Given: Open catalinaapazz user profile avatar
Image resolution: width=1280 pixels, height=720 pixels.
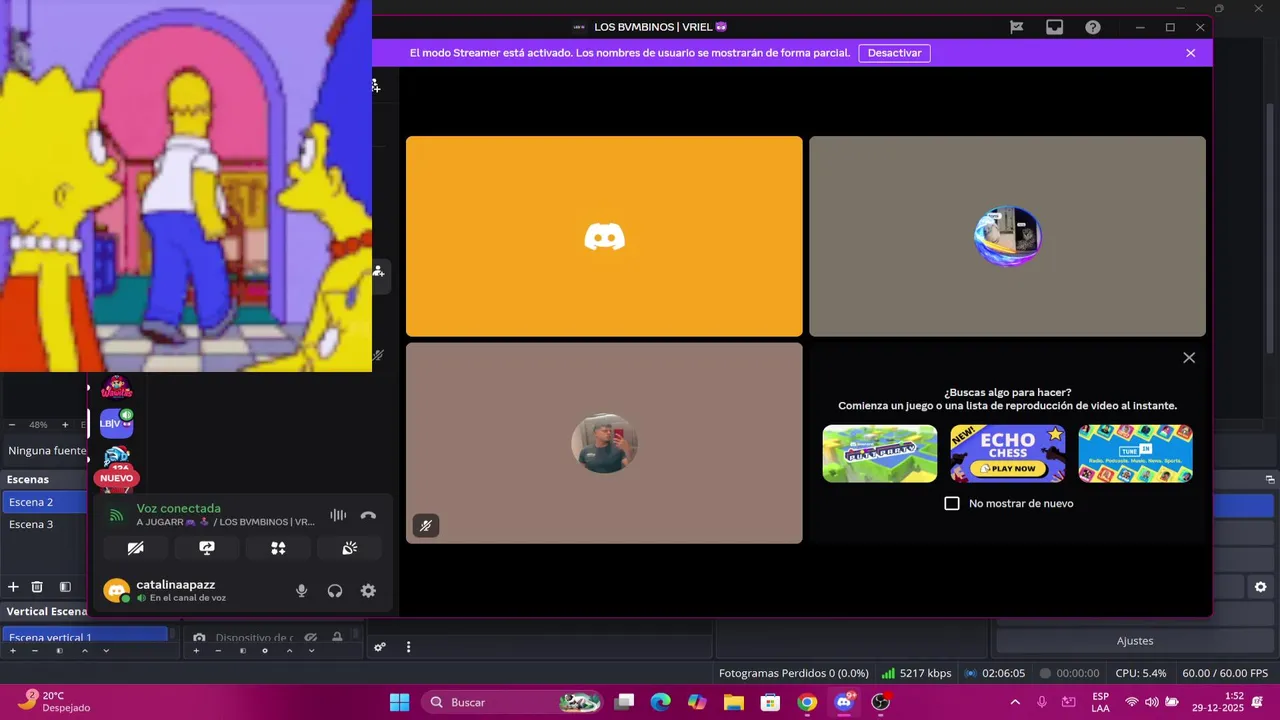Looking at the screenshot, I should click(117, 591).
